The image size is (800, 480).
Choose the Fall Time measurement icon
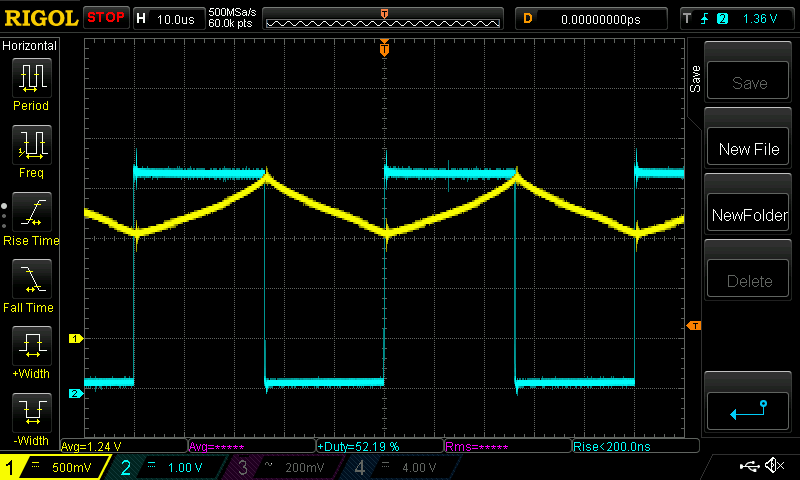pos(31,282)
